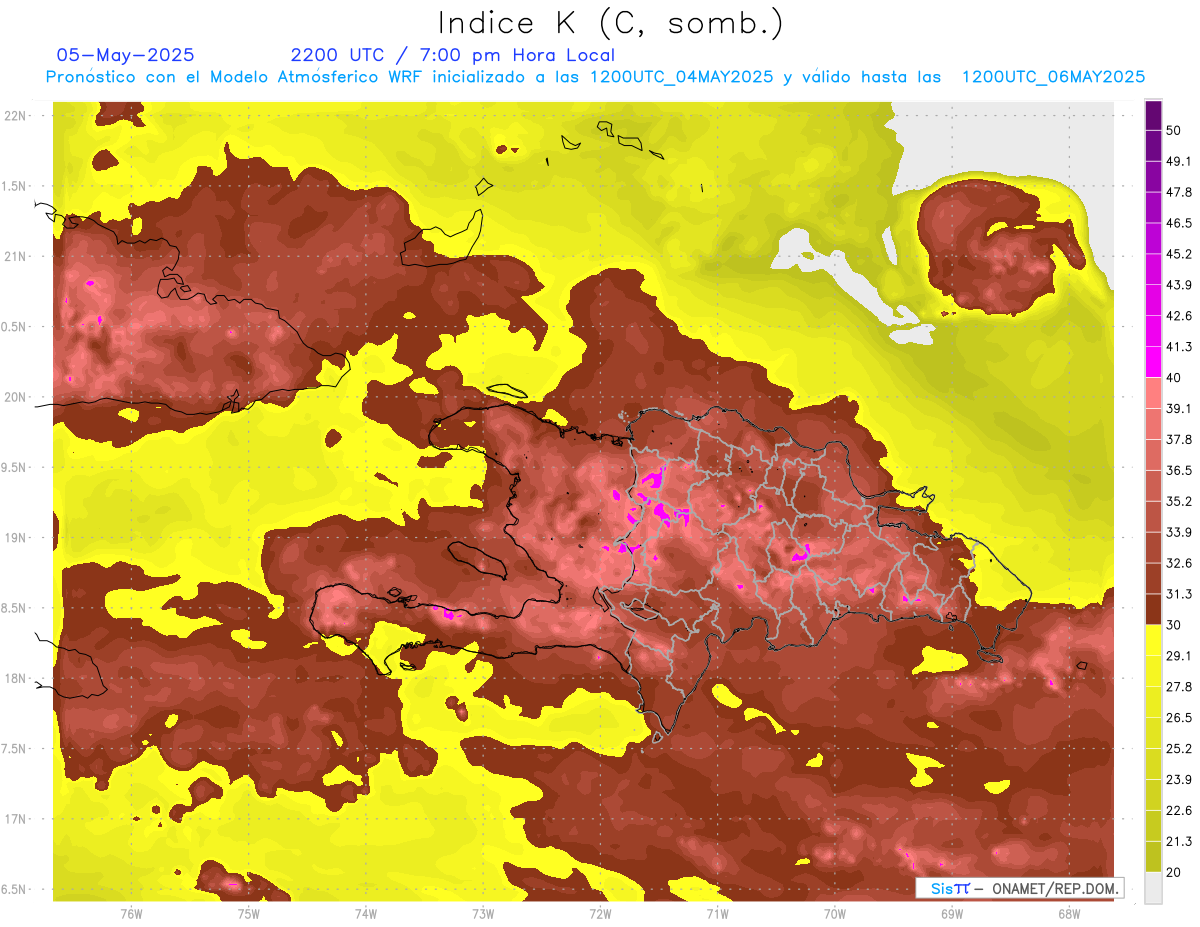
Task: Click the '50' value on the color scale
Action: click(x=1174, y=131)
